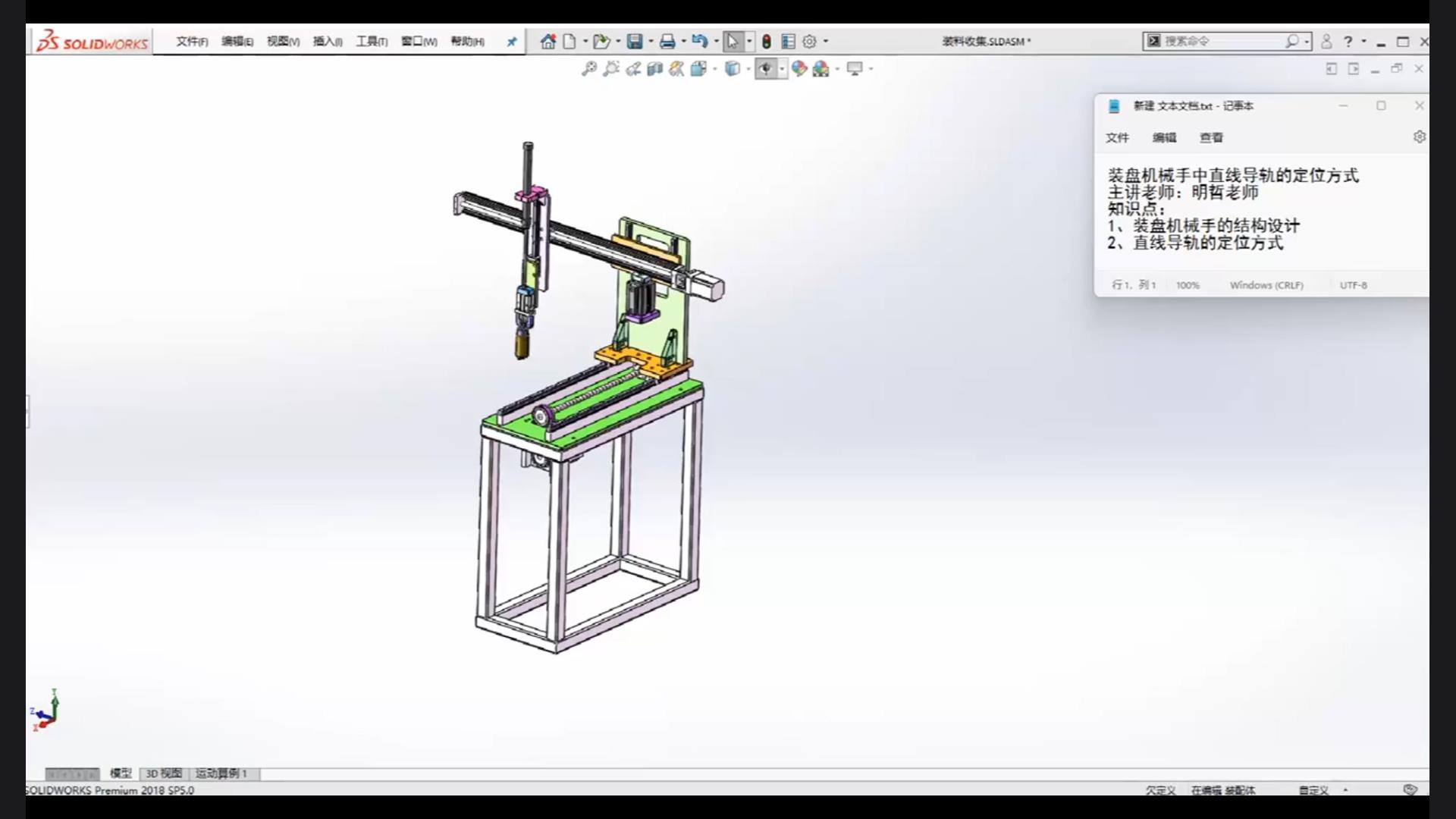
Task: Open the 窗口(W) menu
Action: (419, 42)
